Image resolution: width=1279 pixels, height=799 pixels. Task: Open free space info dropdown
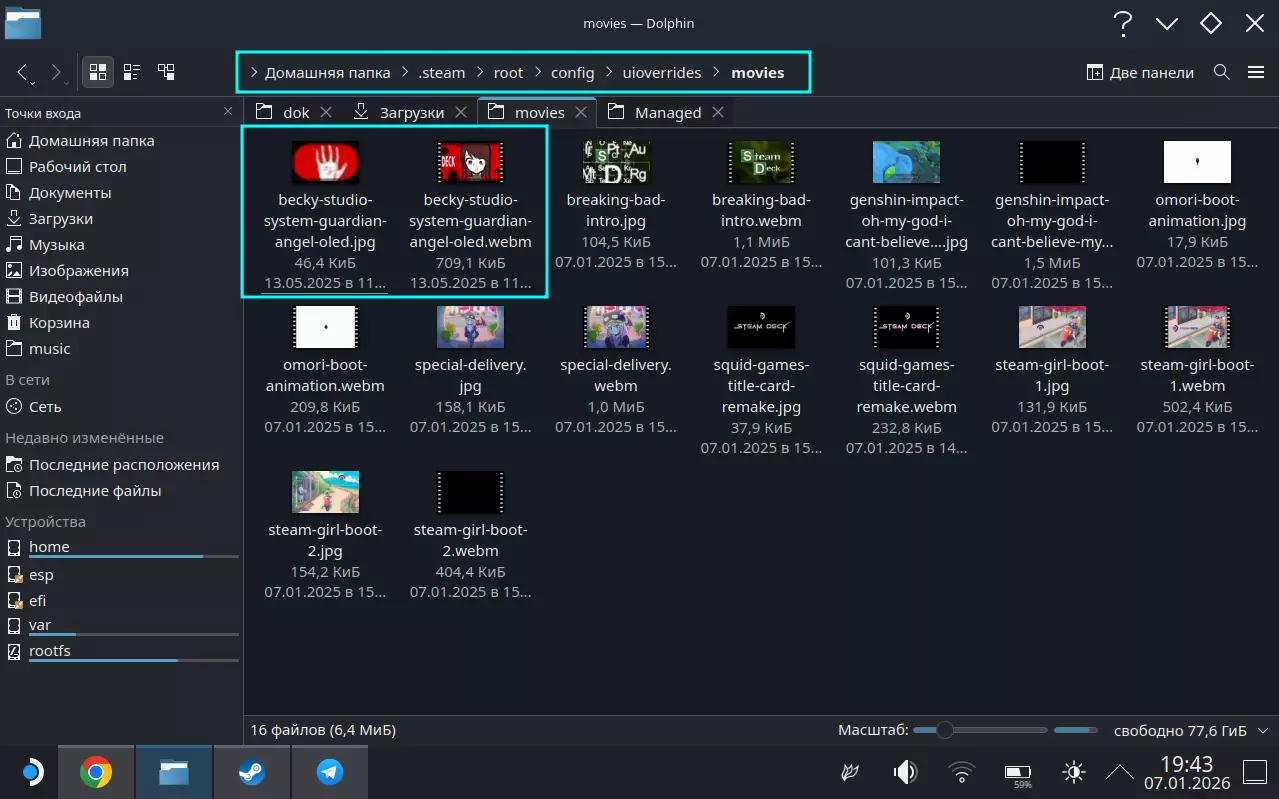(1263, 730)
